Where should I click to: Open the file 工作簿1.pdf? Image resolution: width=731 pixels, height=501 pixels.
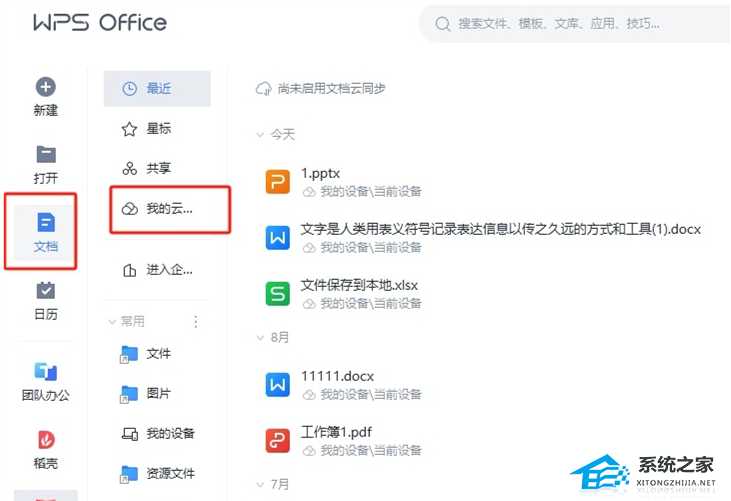[336, 432]
